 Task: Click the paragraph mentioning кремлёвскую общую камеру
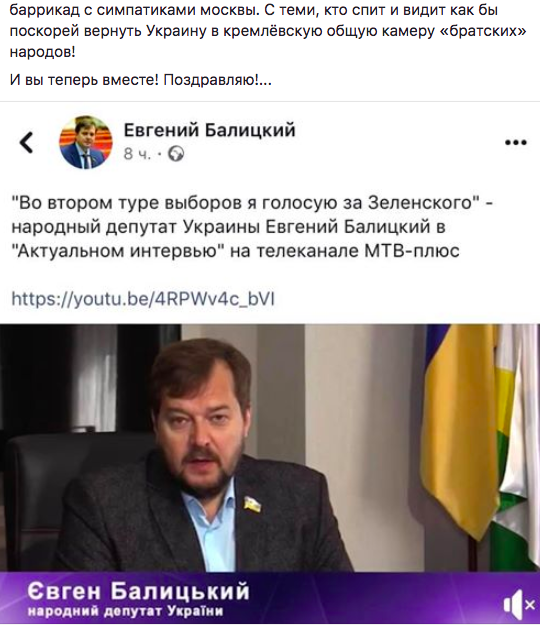(x=268, y=31)
